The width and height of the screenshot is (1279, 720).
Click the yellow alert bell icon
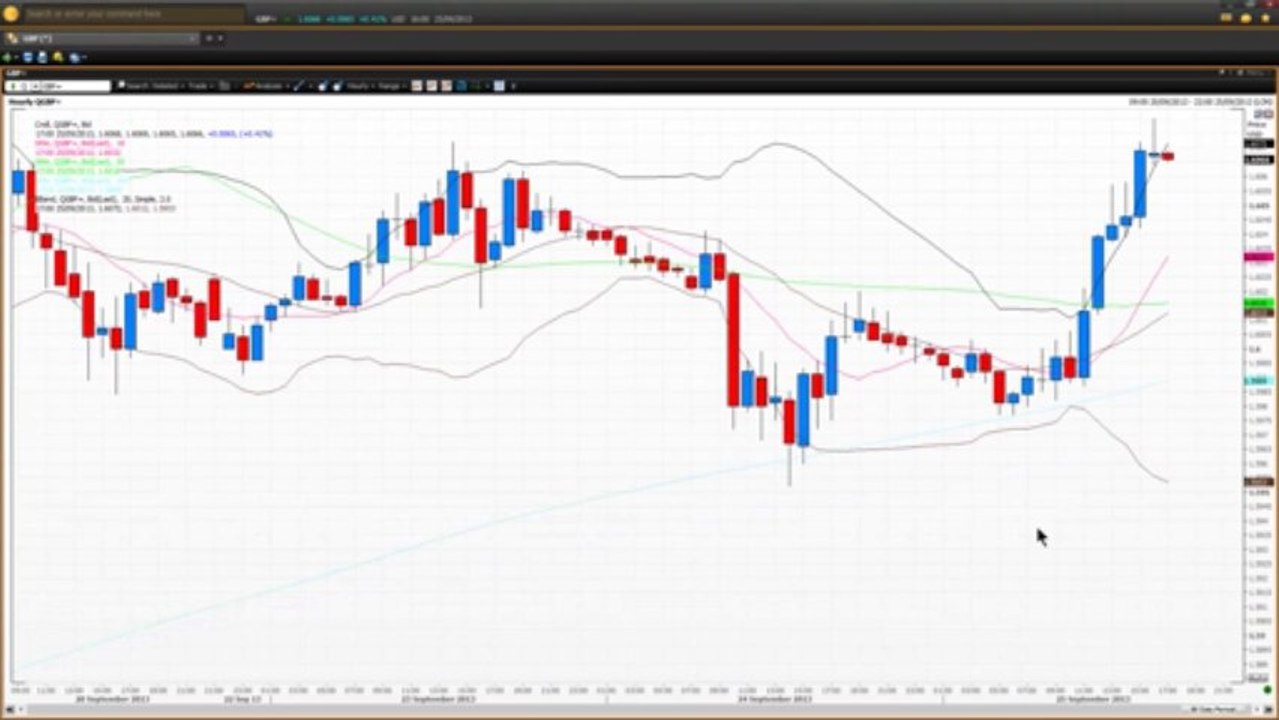(58, 58)
